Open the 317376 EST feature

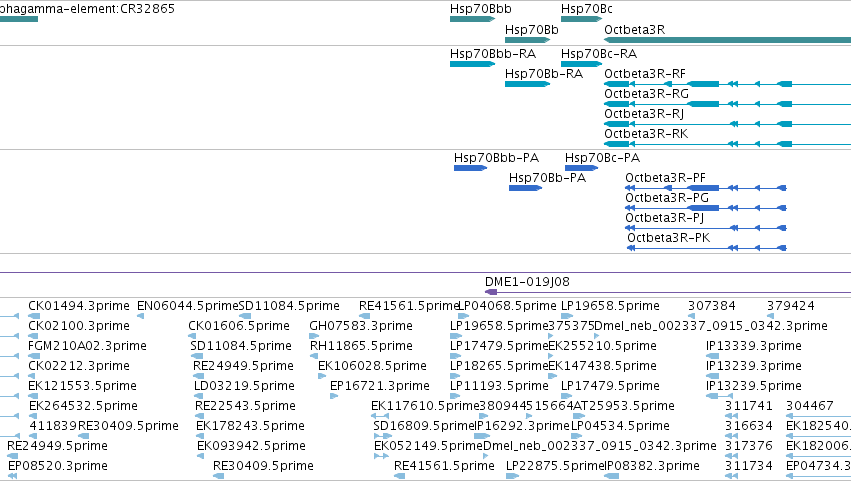tap(731, 457)
